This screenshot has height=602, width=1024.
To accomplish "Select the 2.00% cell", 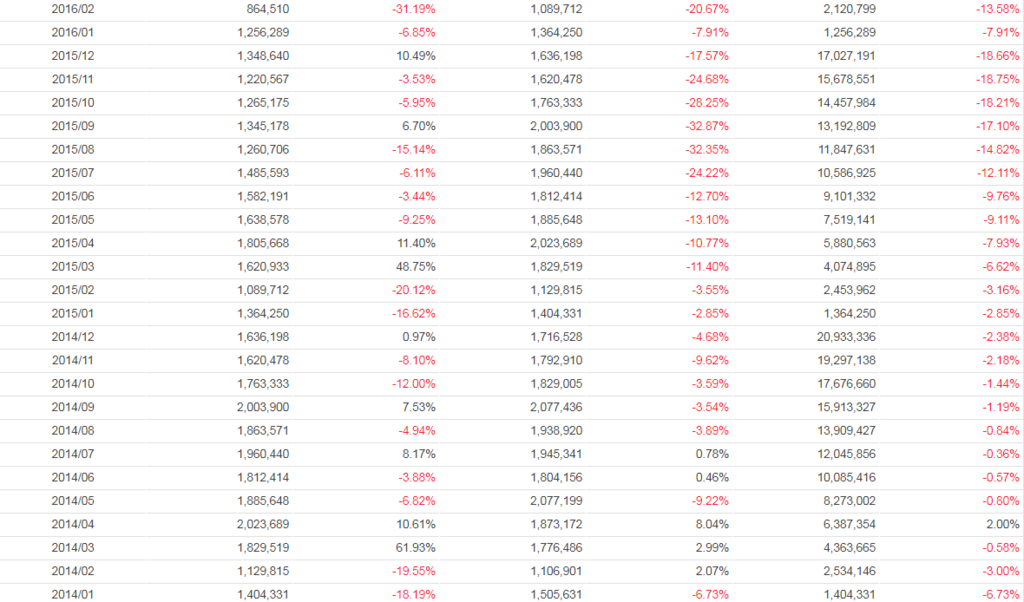I will pos(1003,523).
